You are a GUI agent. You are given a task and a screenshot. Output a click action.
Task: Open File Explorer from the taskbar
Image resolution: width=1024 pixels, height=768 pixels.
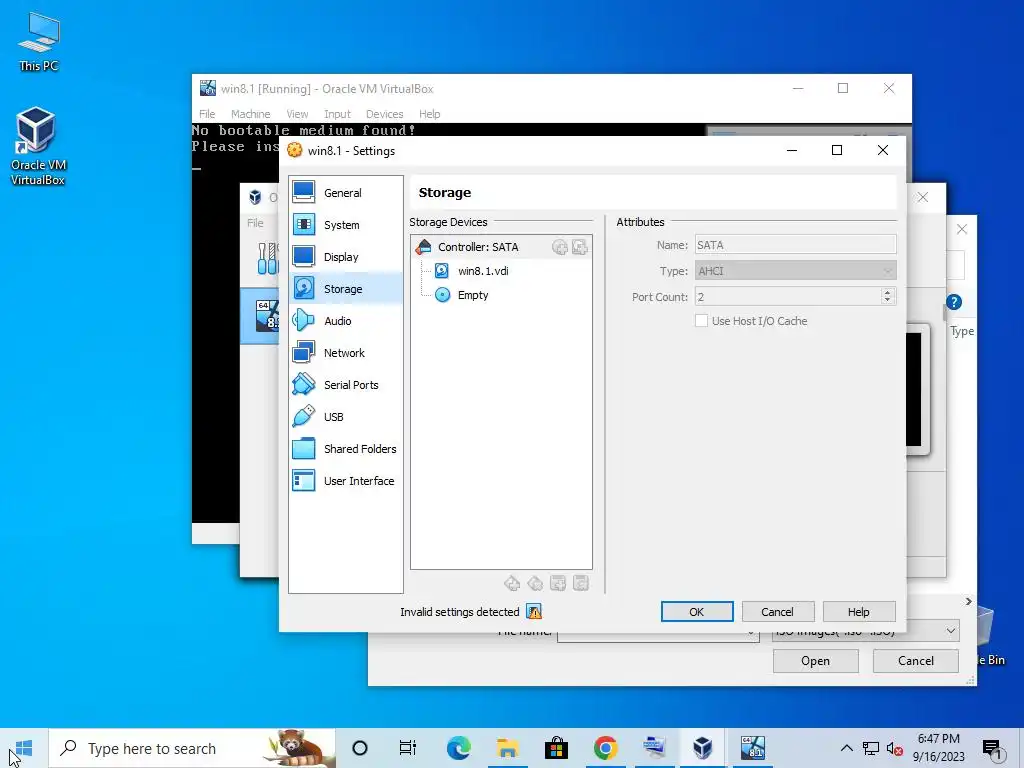[507, 748]
